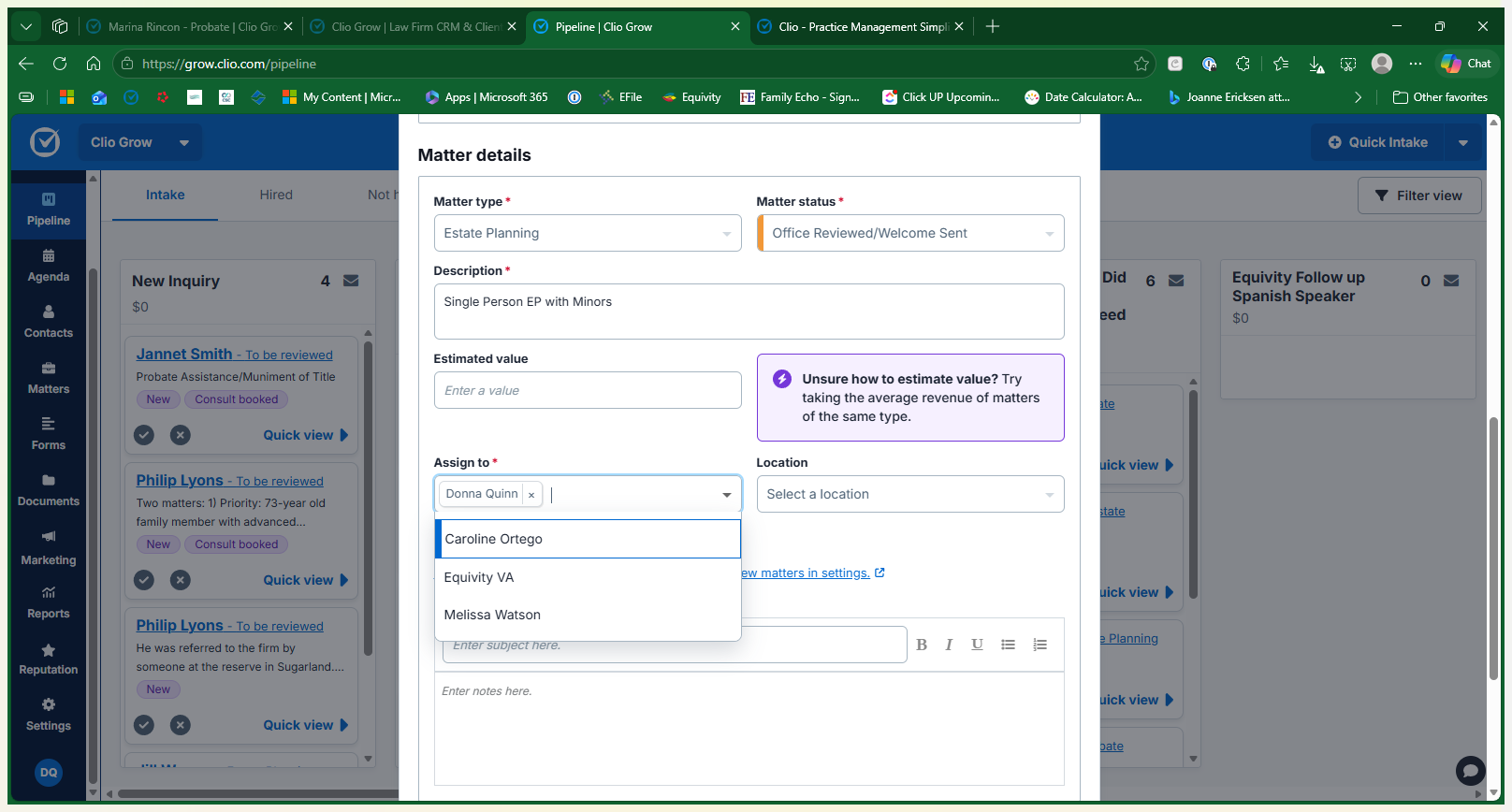Open the Settings sidebar item
Image resolution: width=1512 pixels, height=812 pixels.
[49, 715]
